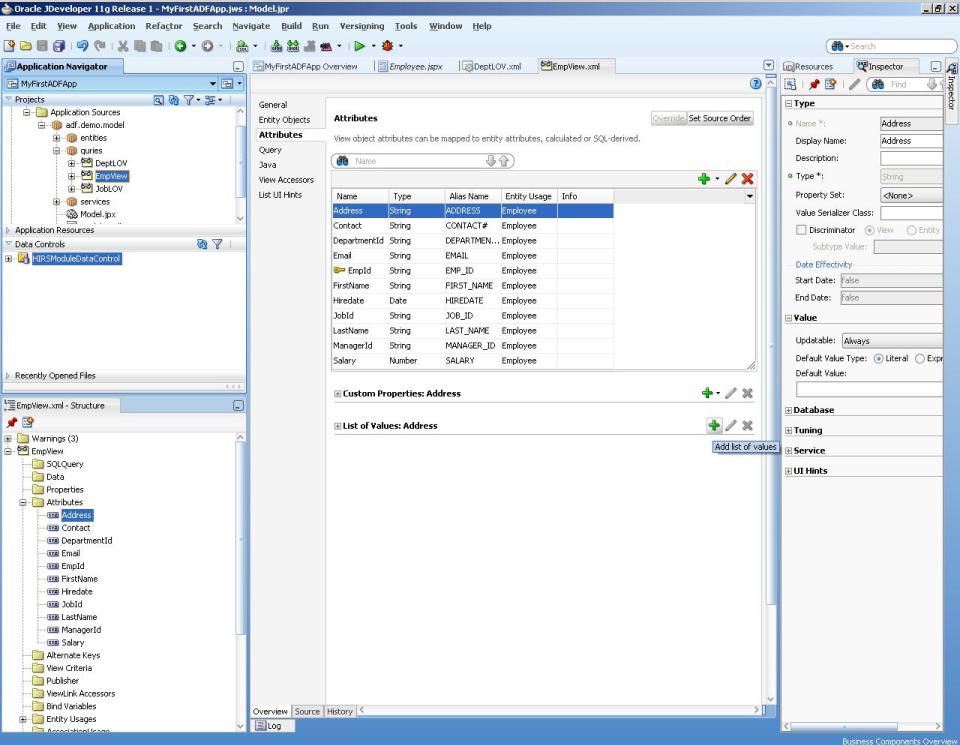Viewport: 960px width, 745px height.
Task: Select the Literal default value type radio button
Action: coord(880,358)
